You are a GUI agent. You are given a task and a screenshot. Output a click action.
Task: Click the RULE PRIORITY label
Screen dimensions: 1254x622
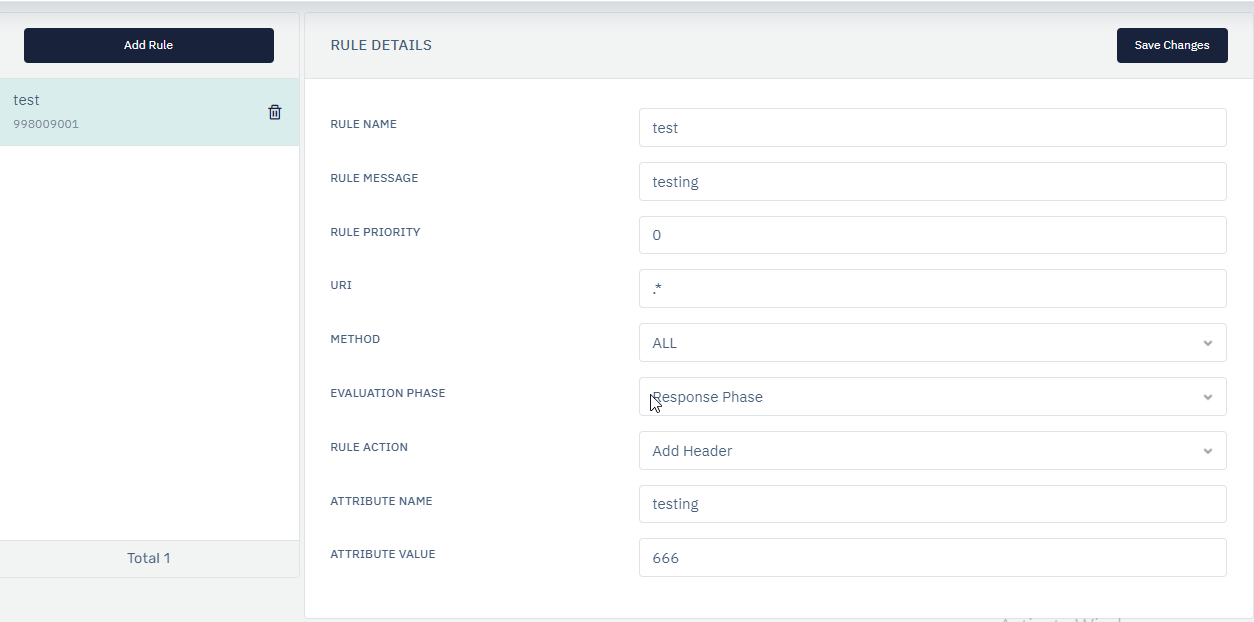pyautogui.click(x=375, y=232)
